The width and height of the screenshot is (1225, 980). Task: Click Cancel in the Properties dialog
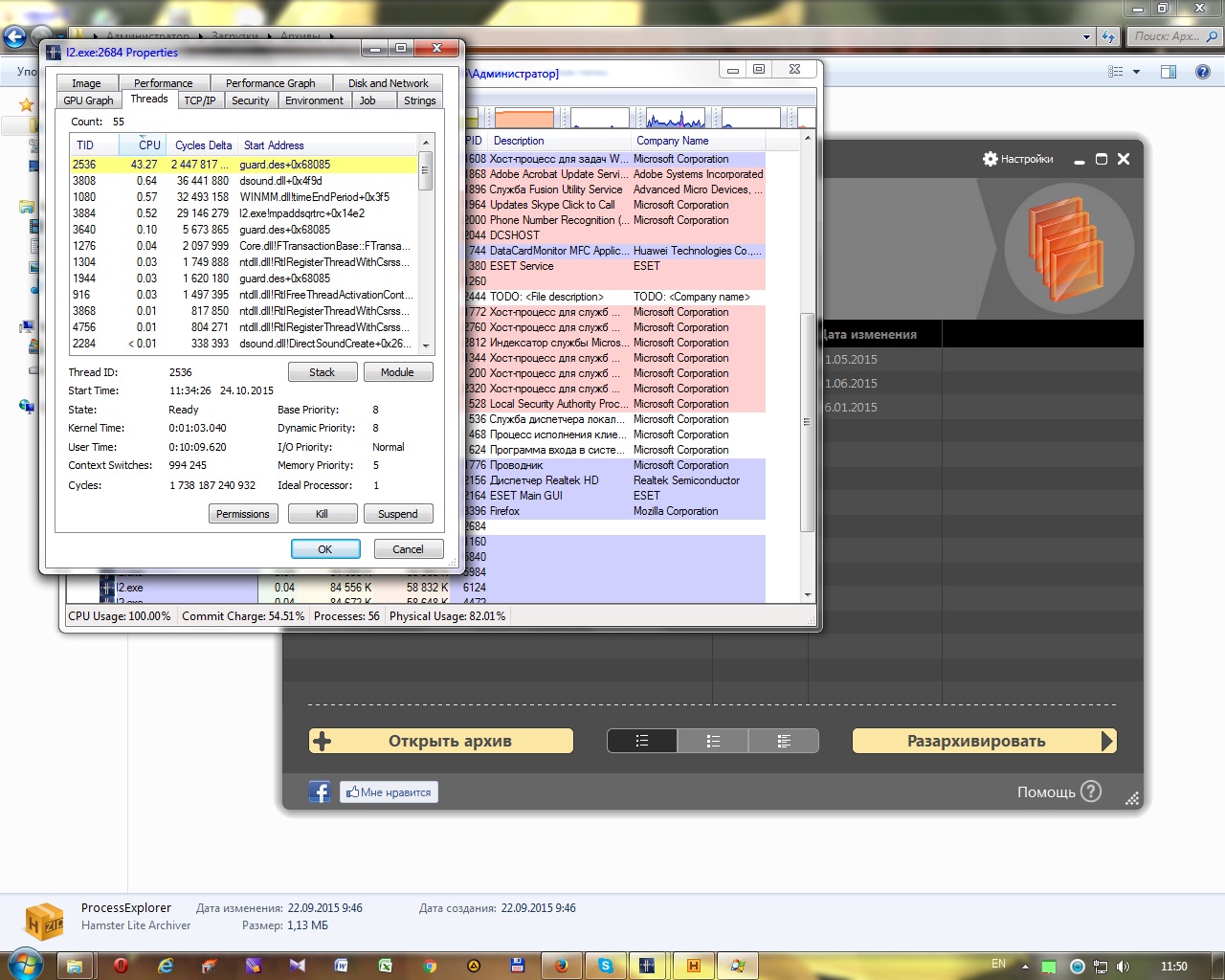pyautogui.click(x=408, y=549)
